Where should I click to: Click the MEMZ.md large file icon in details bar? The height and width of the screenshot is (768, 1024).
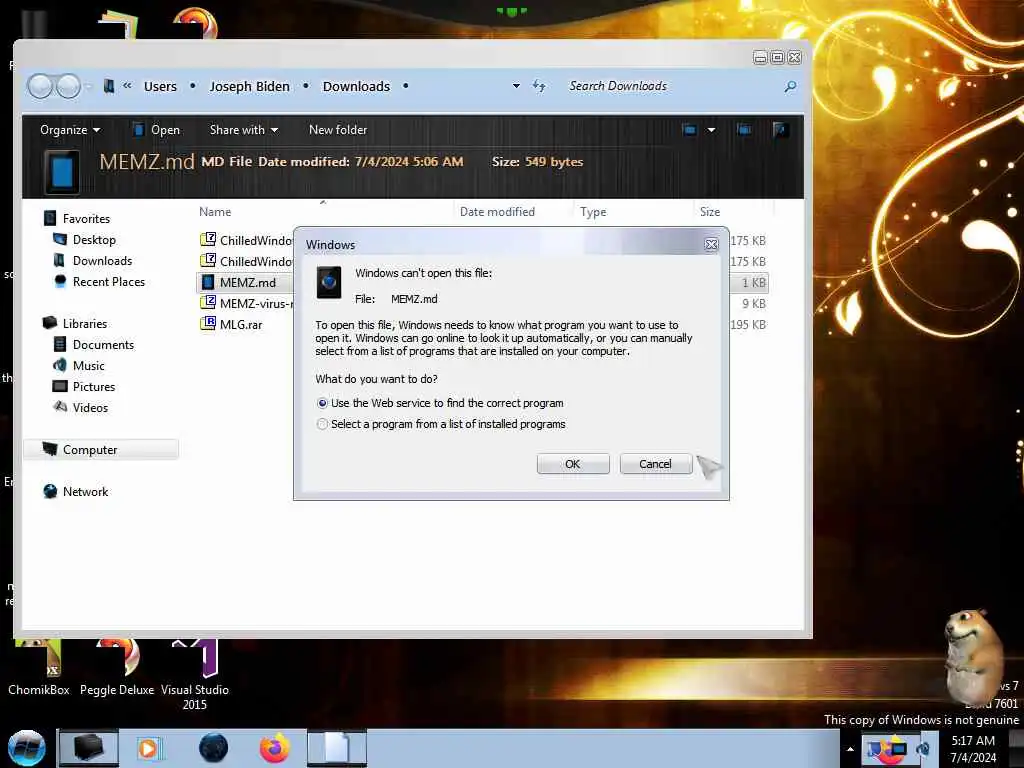pyautogui.click(x=62, y=172)
